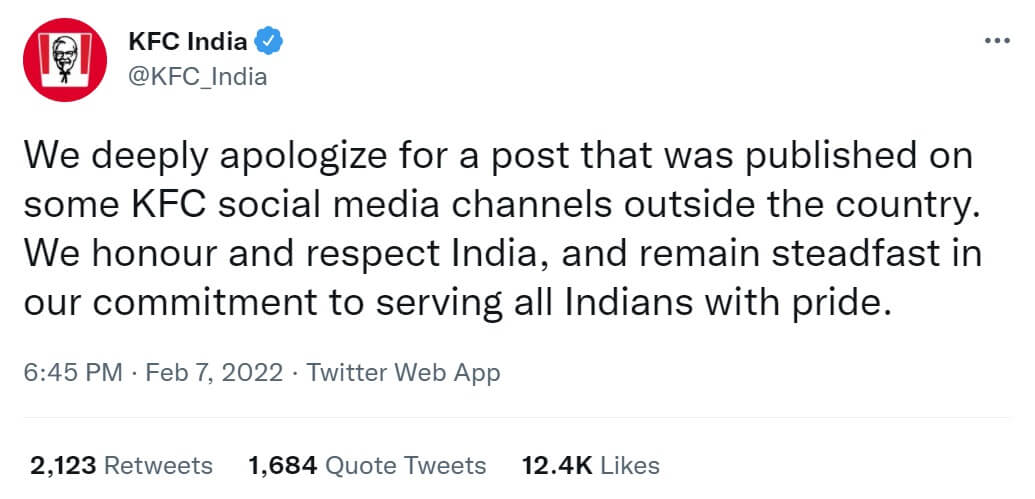This screenshot has height=499, width=1035.
Task: Open the 1,684 Quote Tweets list
Action: 366,465
